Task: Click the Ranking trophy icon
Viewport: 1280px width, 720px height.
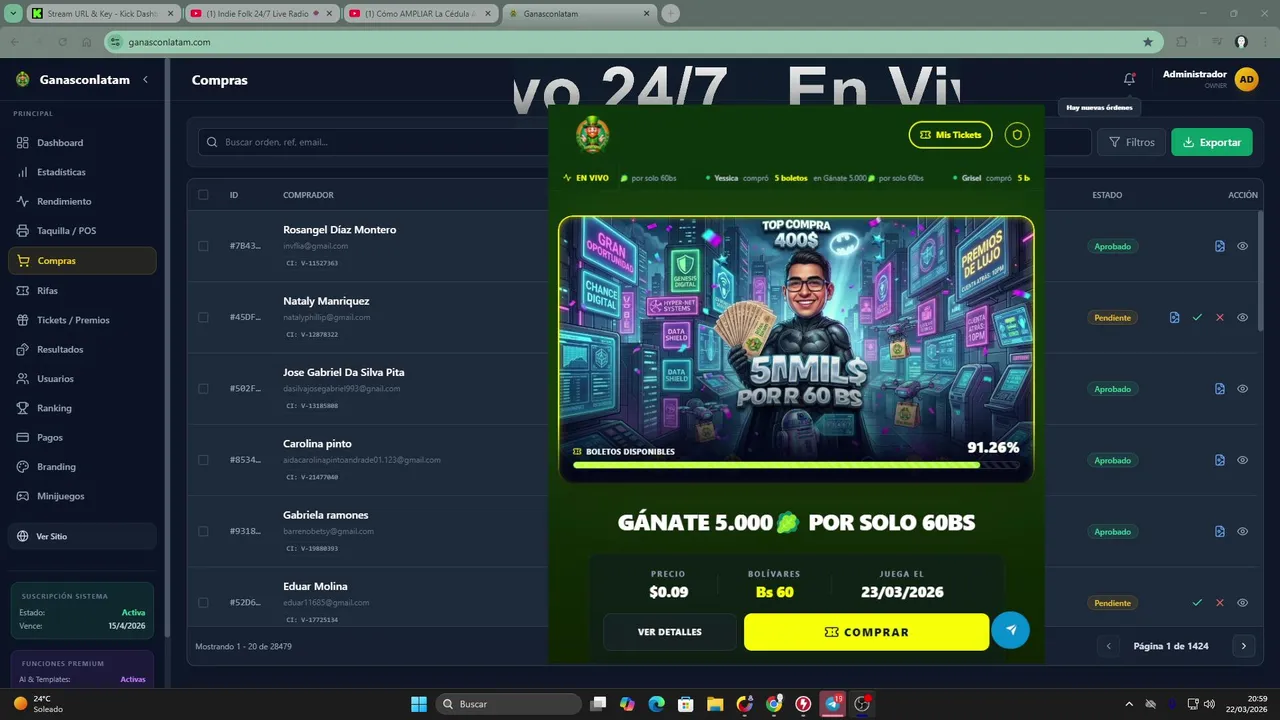Action: [x=23, y=408]
